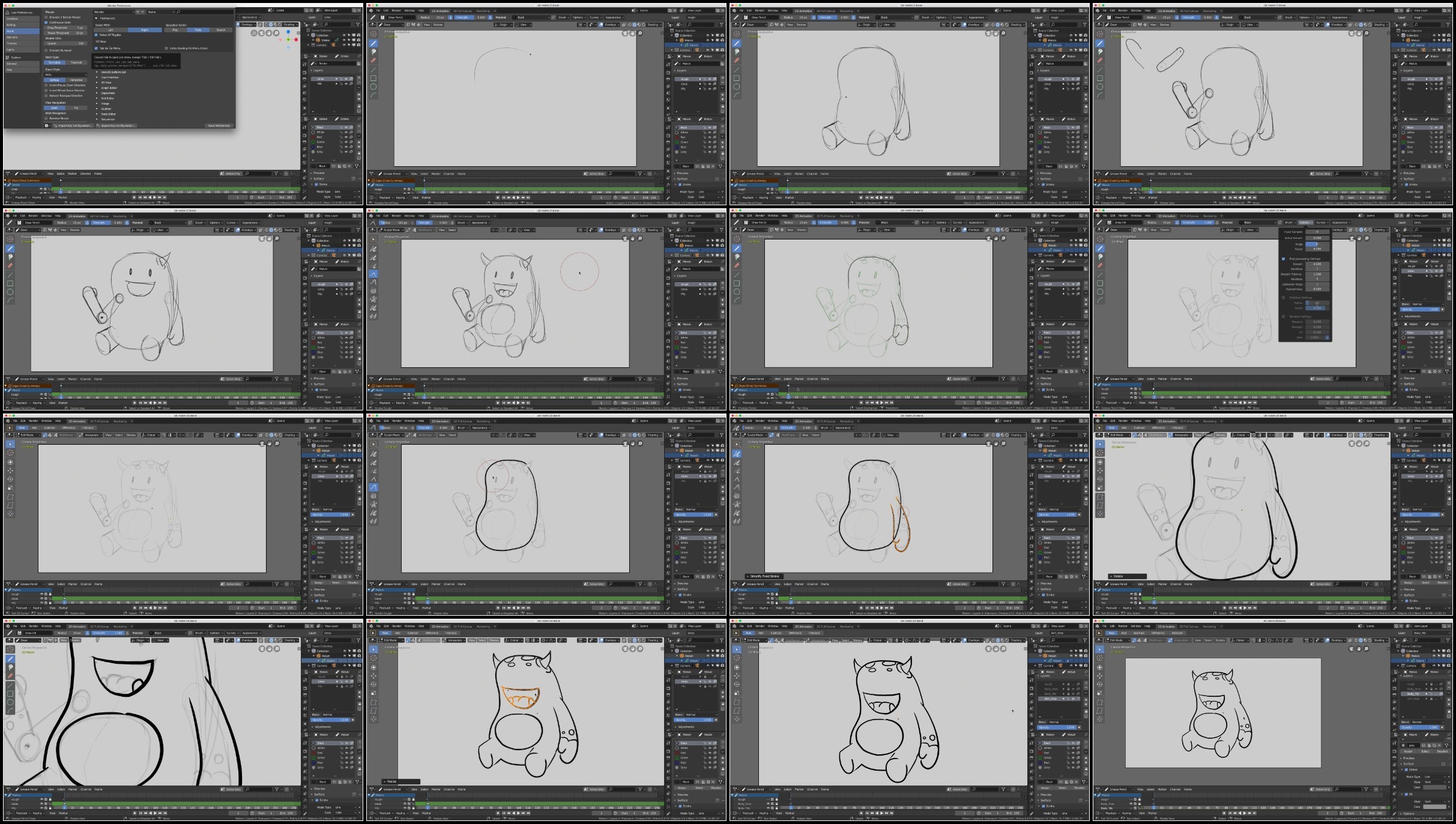Click the Radius pressure icon in the Options popover frame
The image size is (1456, 824).
(1177, 223)
